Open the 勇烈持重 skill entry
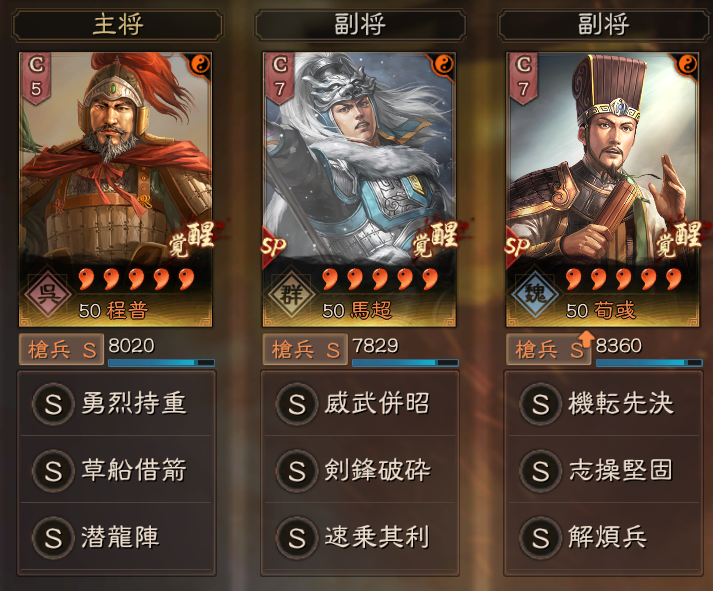Screen dimensions: 713x591 click(x=116, y=403)
